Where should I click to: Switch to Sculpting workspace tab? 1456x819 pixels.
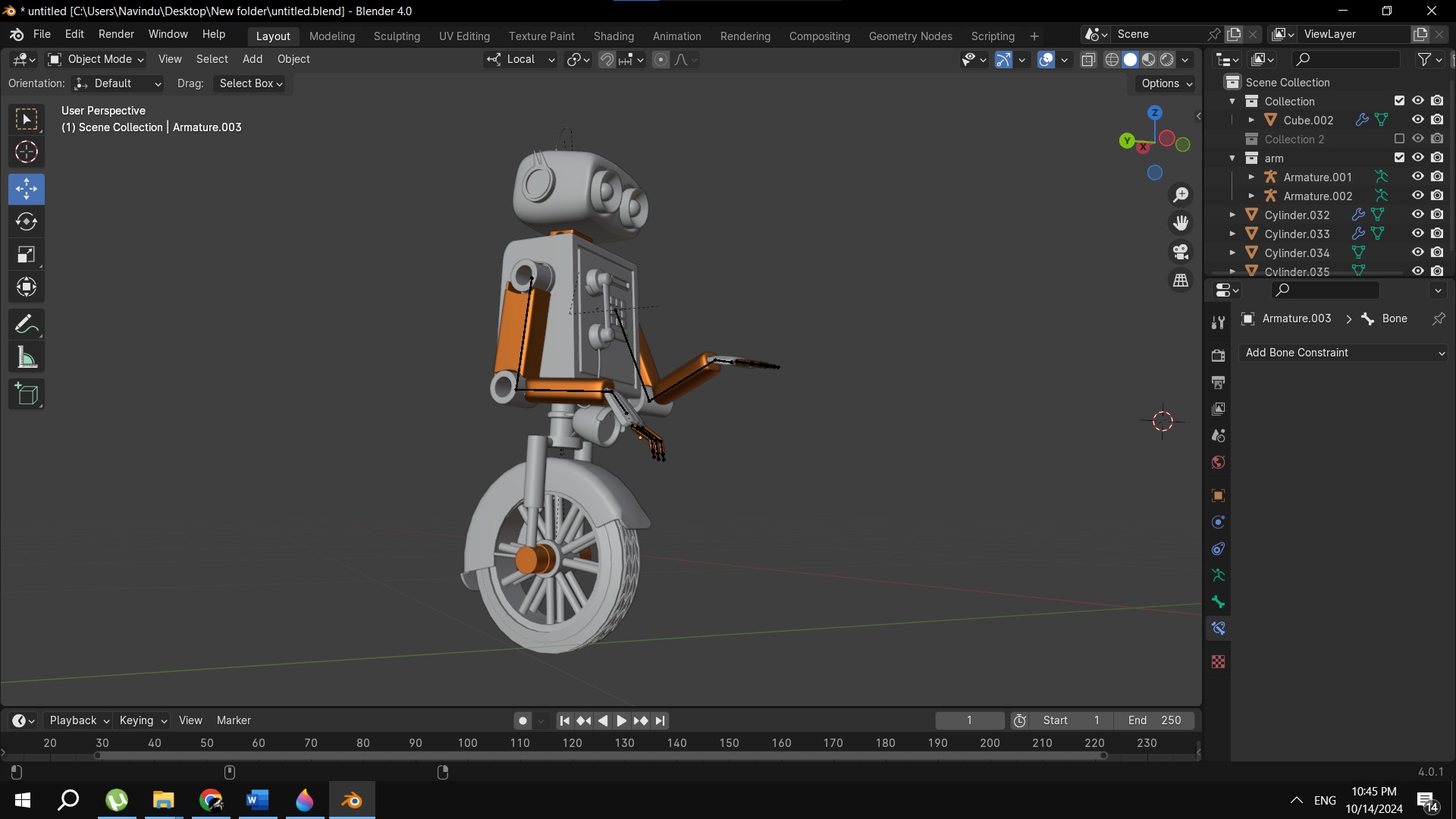(x=397, y=36)
